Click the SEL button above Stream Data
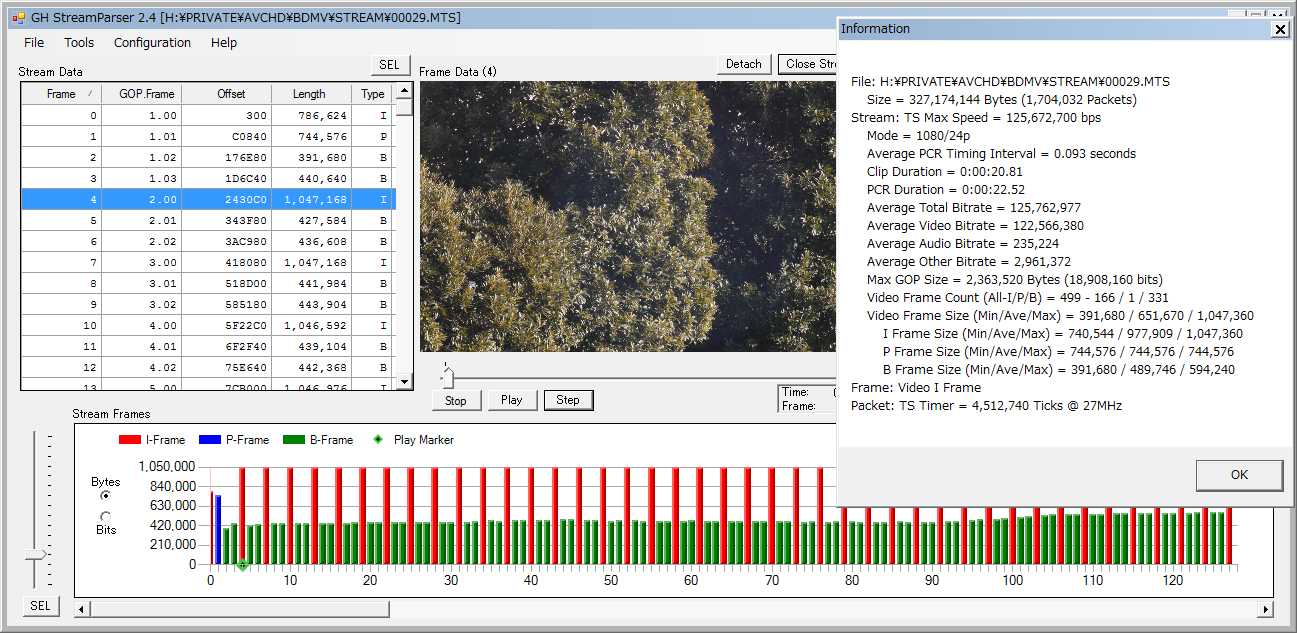 pyautogui.click(x=389, y=65)
